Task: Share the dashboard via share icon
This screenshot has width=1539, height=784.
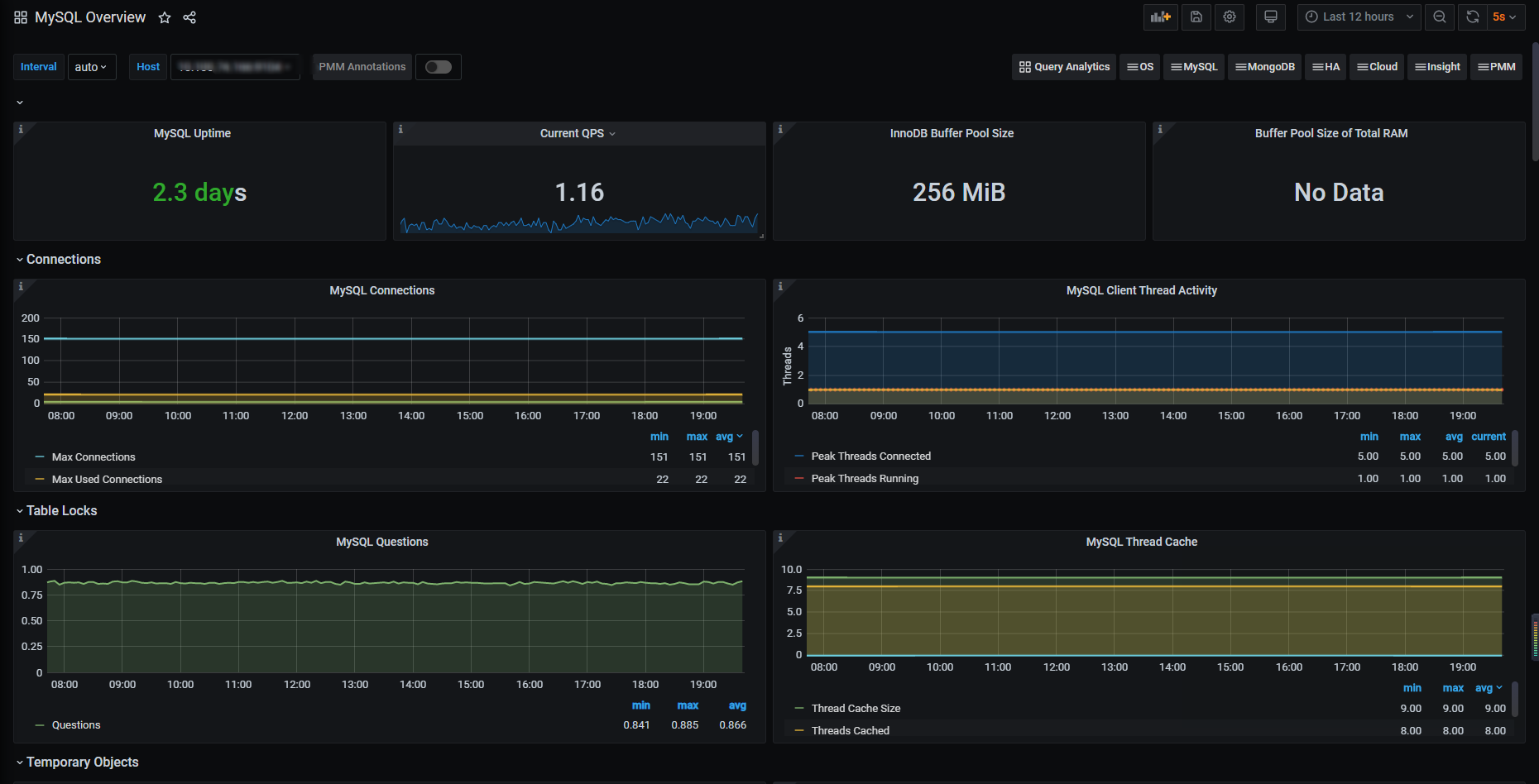Action: click(x=189, y=17)
